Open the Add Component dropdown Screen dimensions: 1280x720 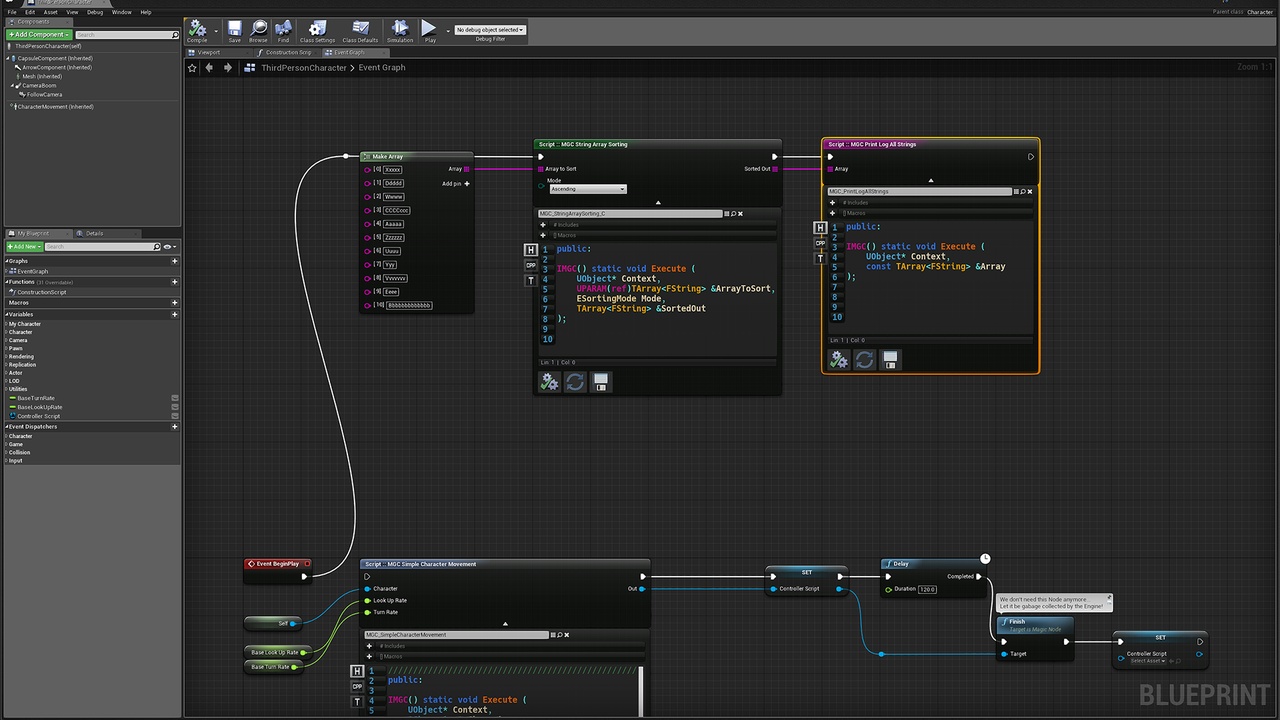point(39,34)
